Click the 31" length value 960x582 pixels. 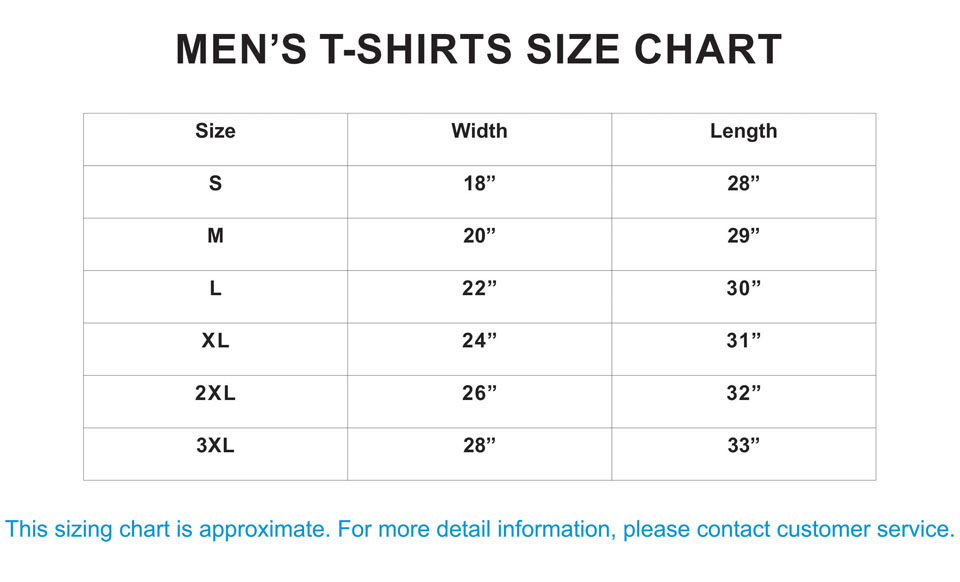743,341
